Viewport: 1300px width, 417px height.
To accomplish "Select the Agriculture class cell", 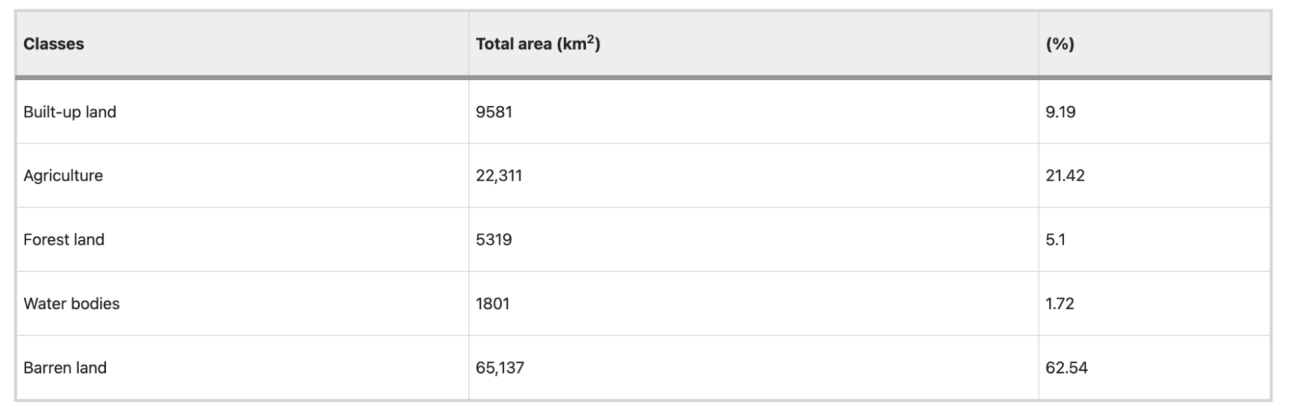I will point(63,176).
